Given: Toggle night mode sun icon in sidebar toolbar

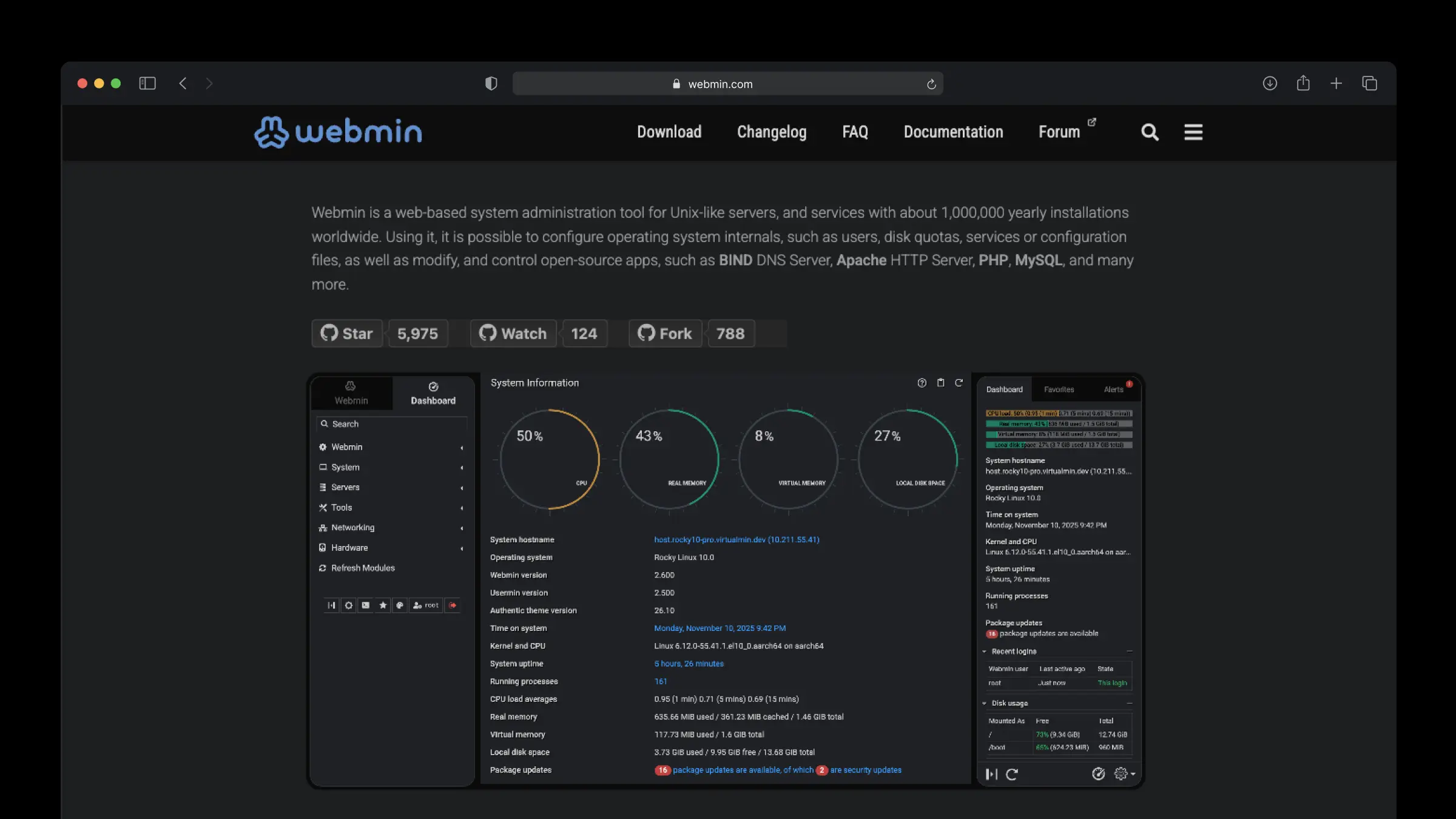Looking at the screenshot, I should [x=349, y=605].
